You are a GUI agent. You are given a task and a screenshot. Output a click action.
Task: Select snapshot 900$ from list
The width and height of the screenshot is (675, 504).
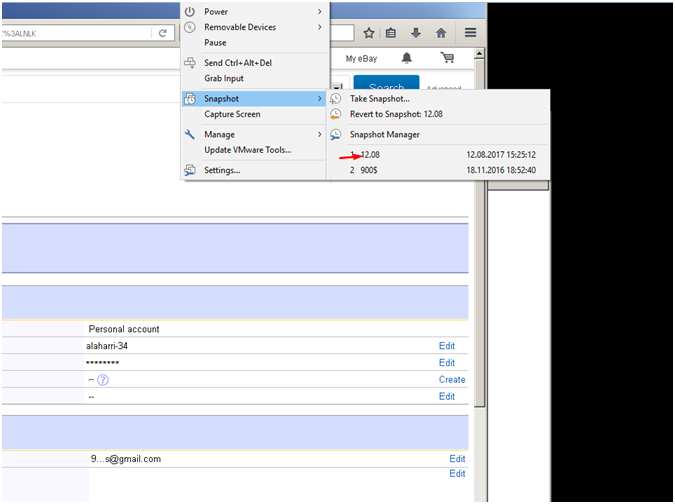point(438,170)
